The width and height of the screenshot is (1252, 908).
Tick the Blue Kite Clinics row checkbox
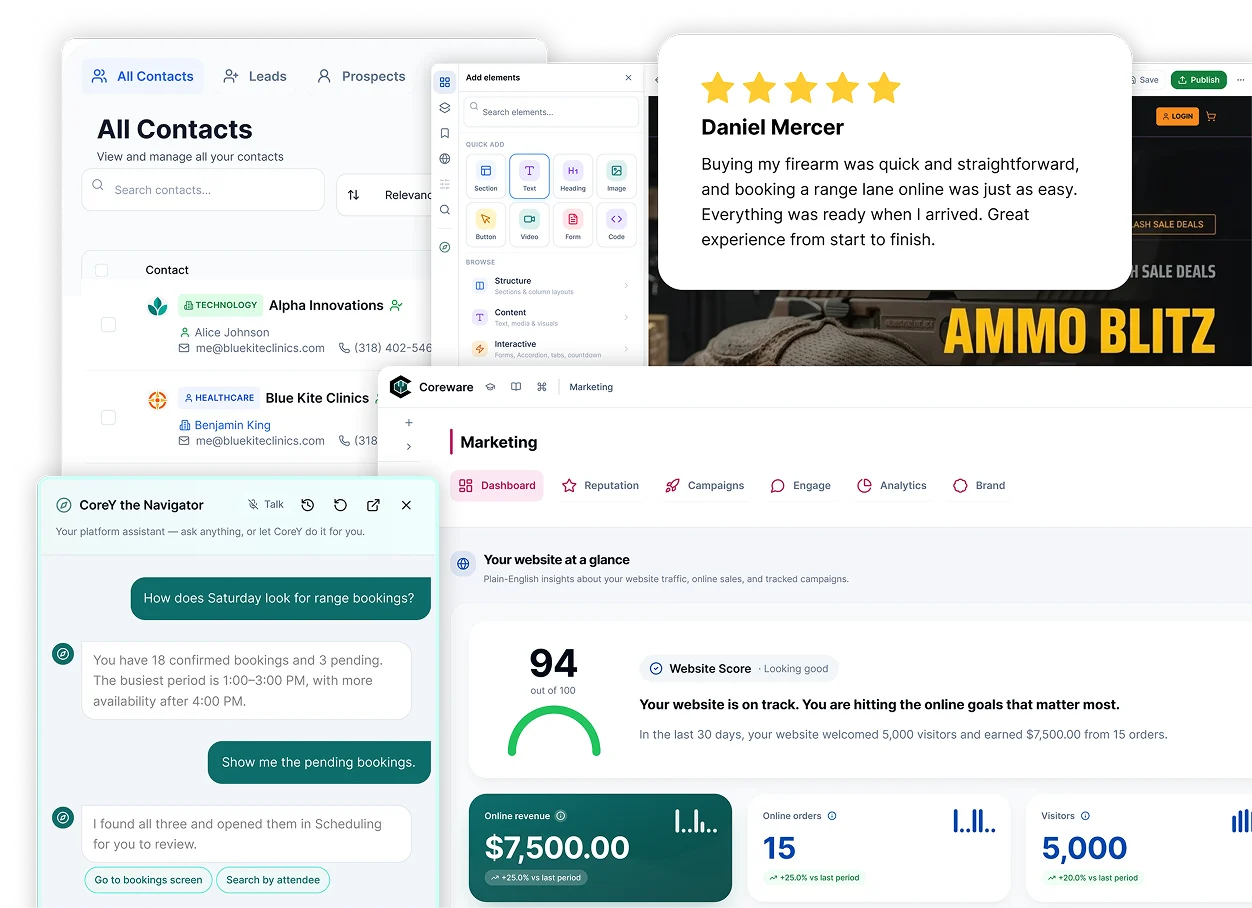coord(108,418)
